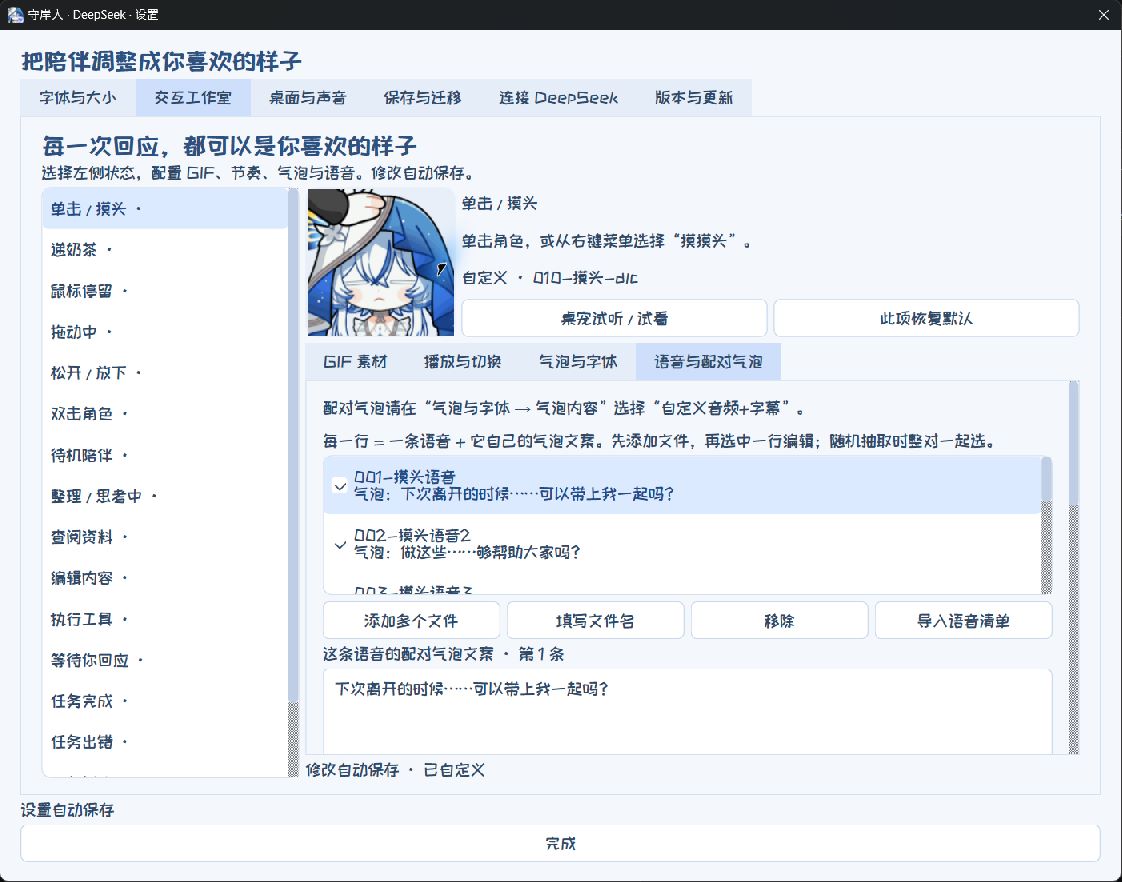Screen dimensions: 1122x882
Task: Click 添加多个文件 button
Action: coord(411,620)
